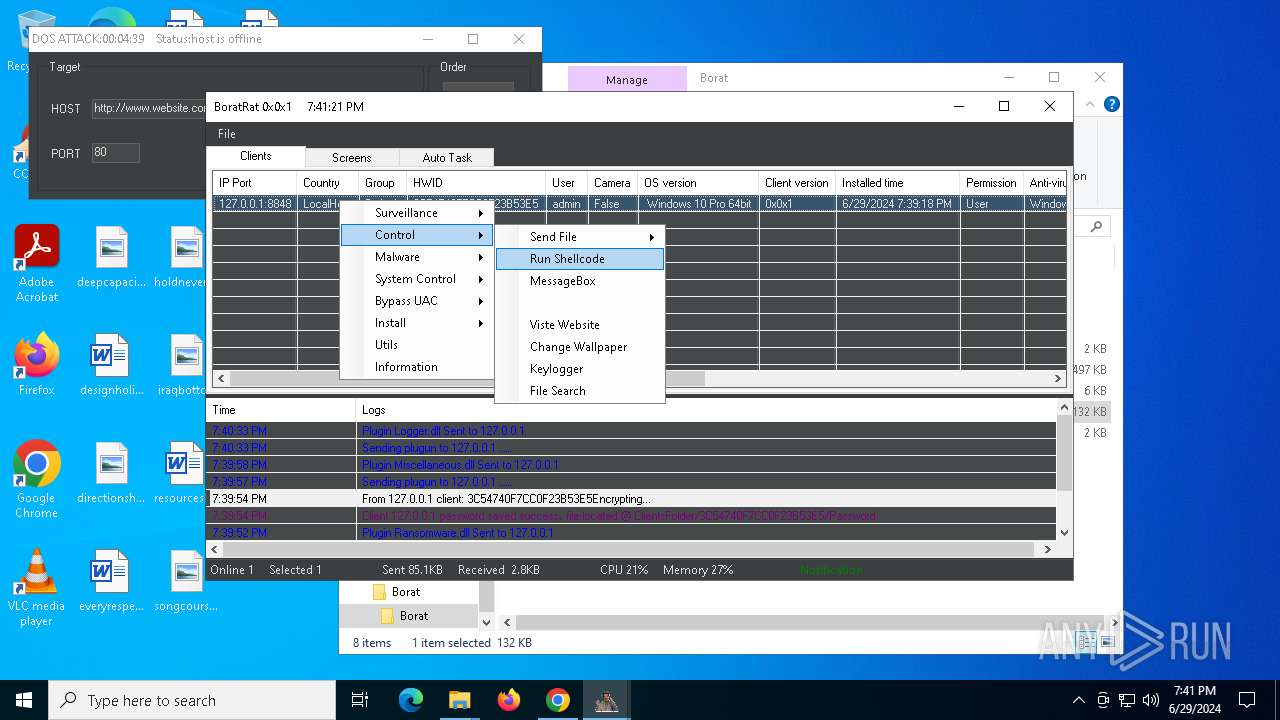Open Send File submenu
This screenshot has width=1280, height=720.
[x=580, y=237]
